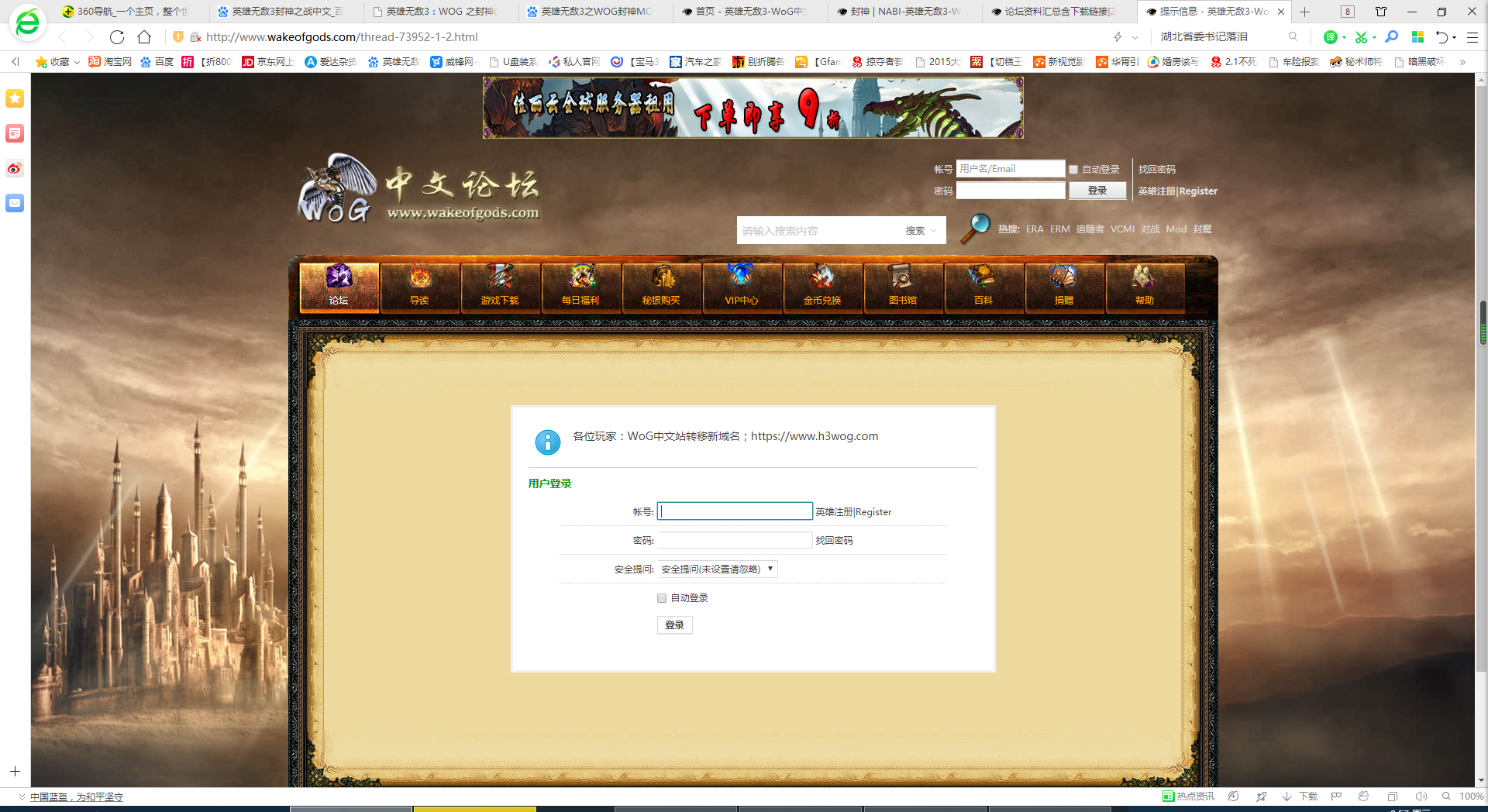Screen dimensions: 1488x812
Task: Open the colorful extensions grid icon
Action: [1417, 36]
